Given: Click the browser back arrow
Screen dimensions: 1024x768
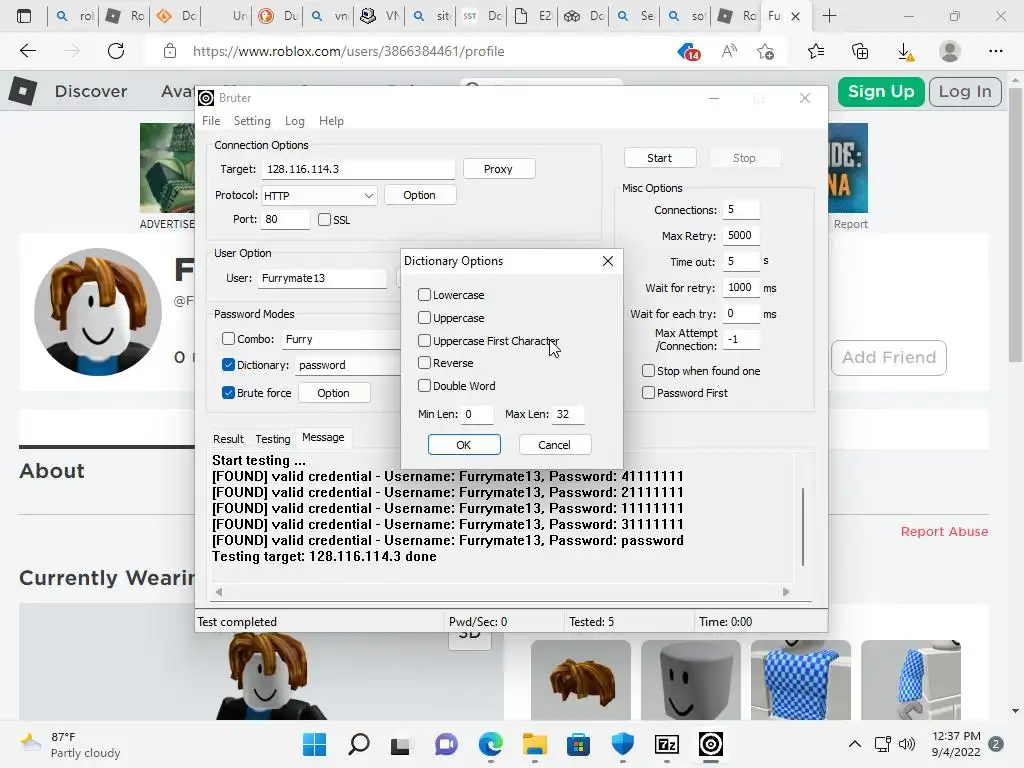Looking at the screenshot, I should [27, 51].
